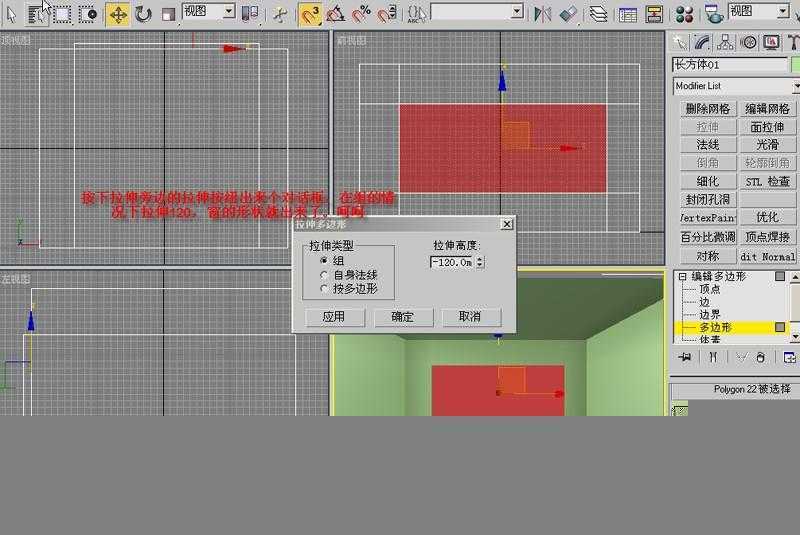Switch to the Utilities hammer panel
800x535 pixels.
click(793, 42)
